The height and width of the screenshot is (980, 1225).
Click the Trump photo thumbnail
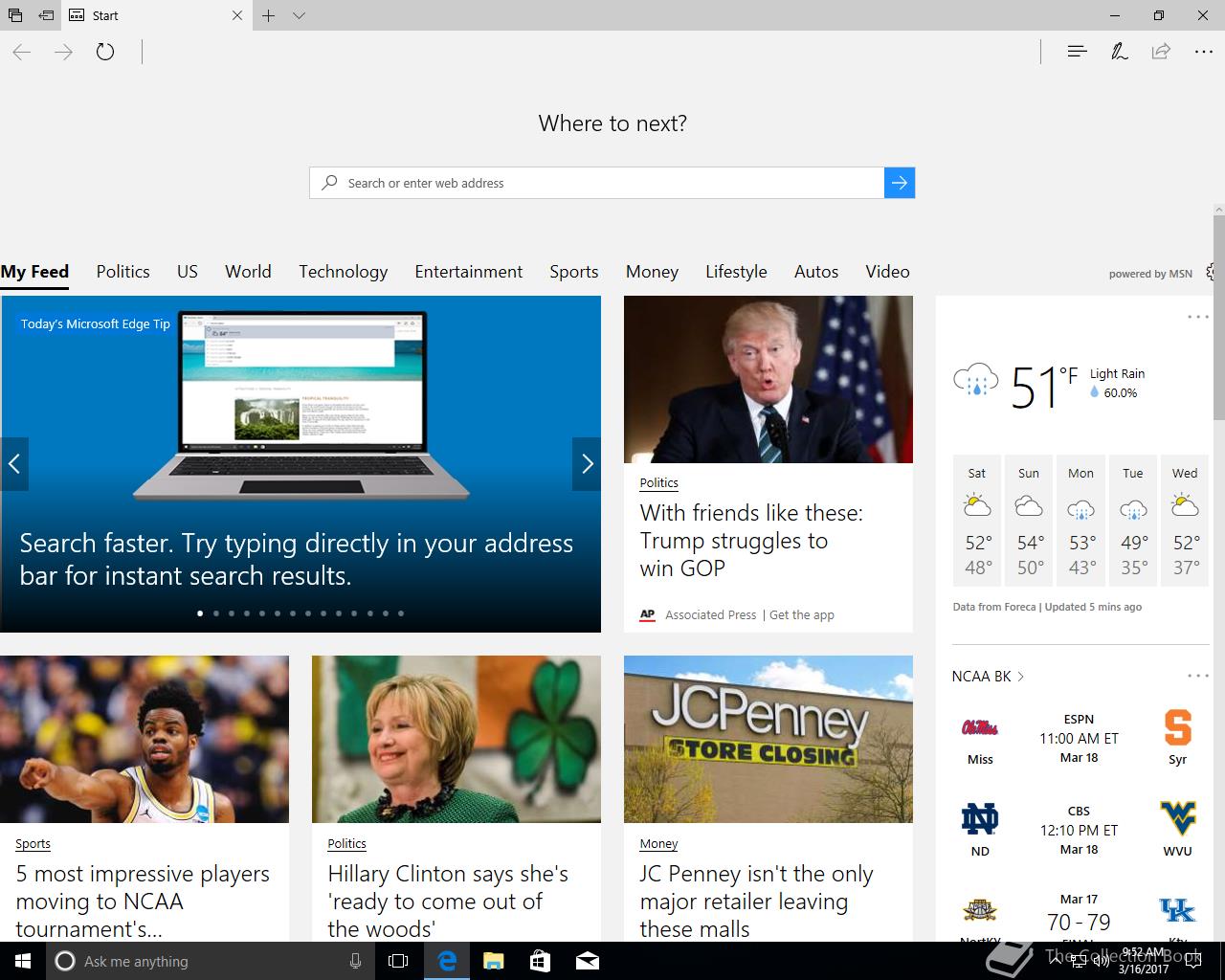[x=768, y=379]
